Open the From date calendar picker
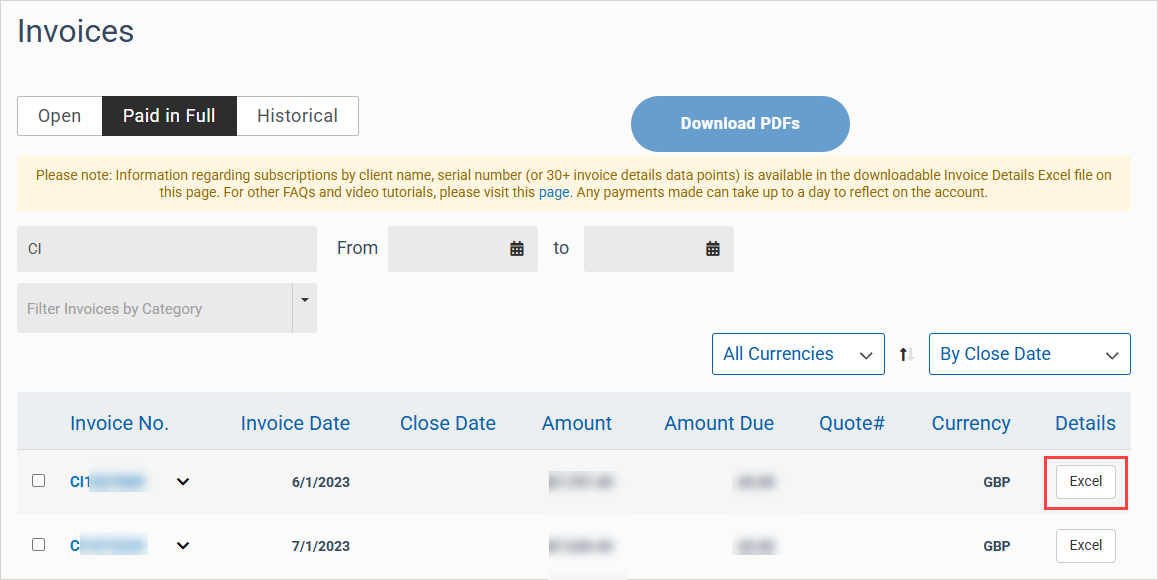The image size is (1158, 580). coord(516,249)
